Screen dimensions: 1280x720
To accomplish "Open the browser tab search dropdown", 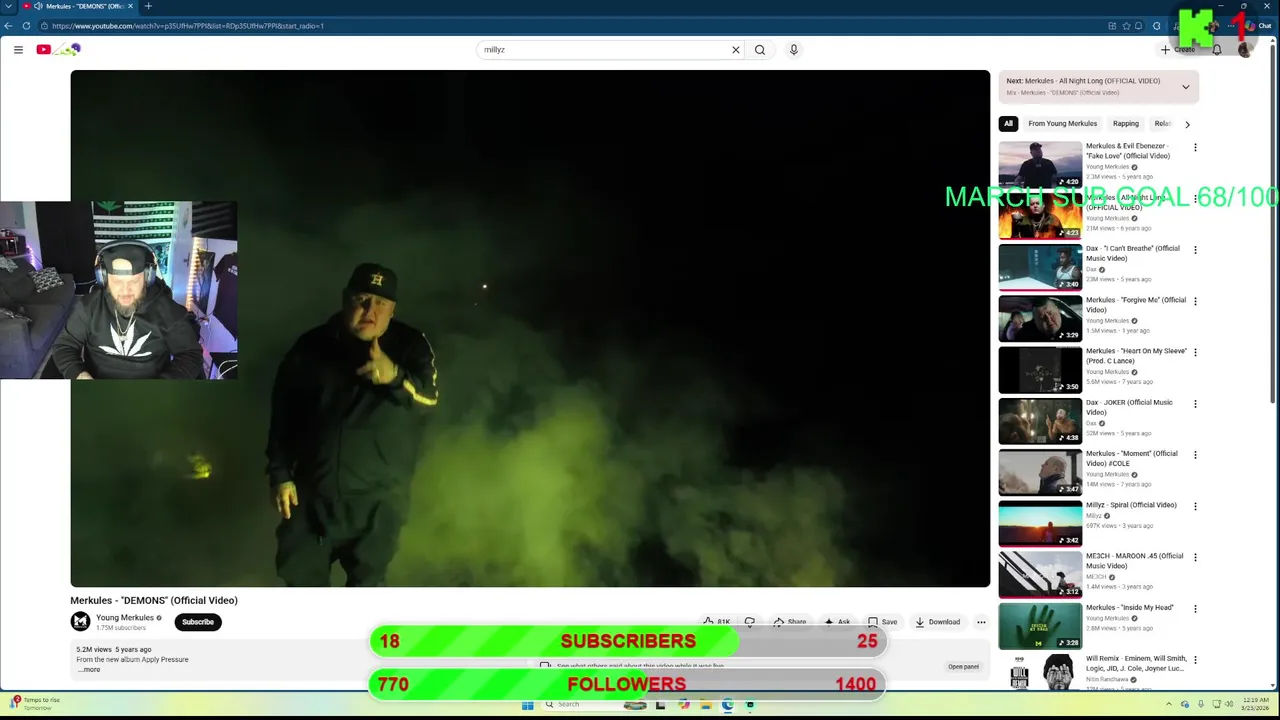I will 8,6.
